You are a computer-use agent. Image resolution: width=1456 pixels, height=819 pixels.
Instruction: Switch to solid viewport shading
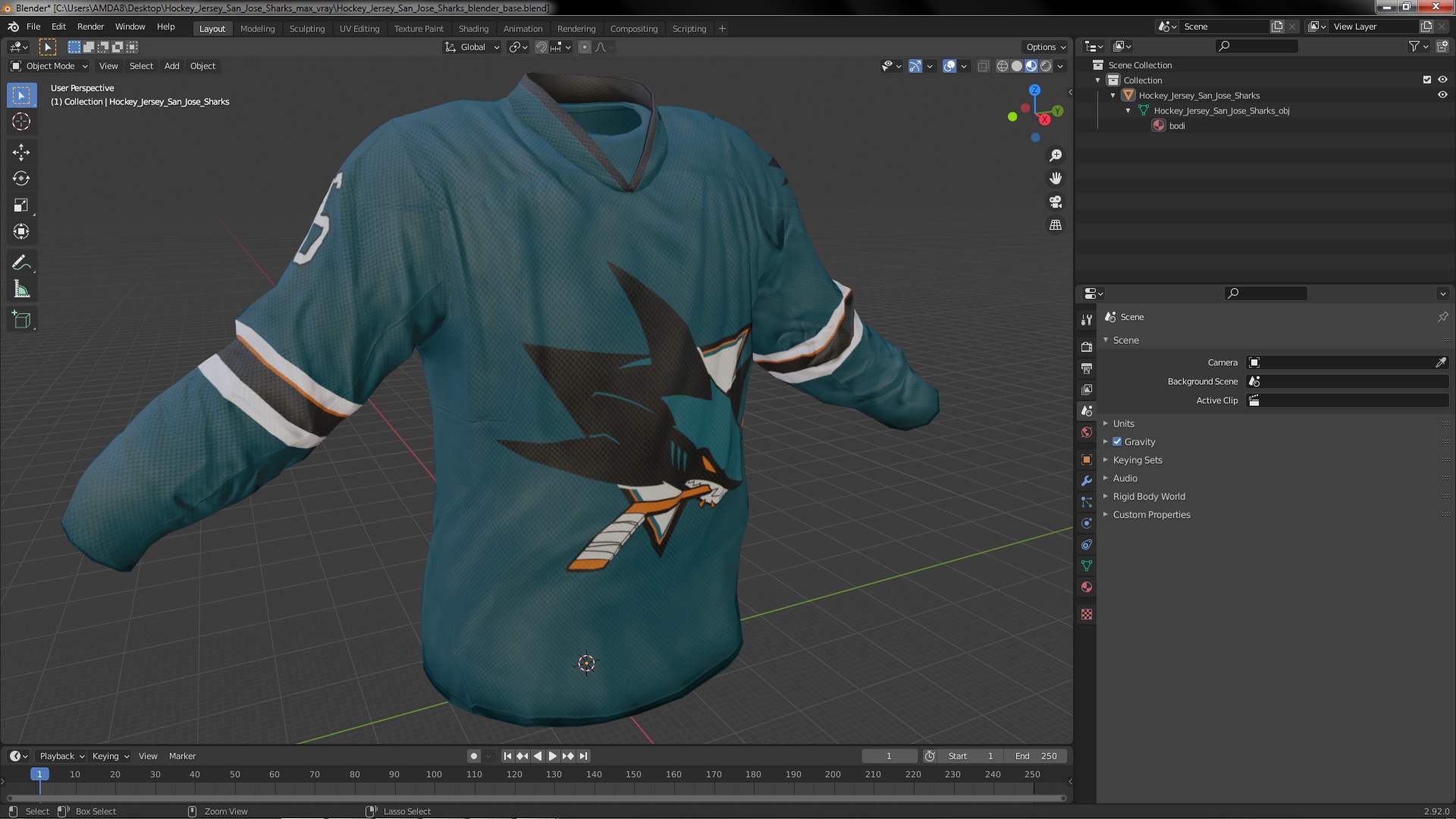click(x=1017, y=66)
